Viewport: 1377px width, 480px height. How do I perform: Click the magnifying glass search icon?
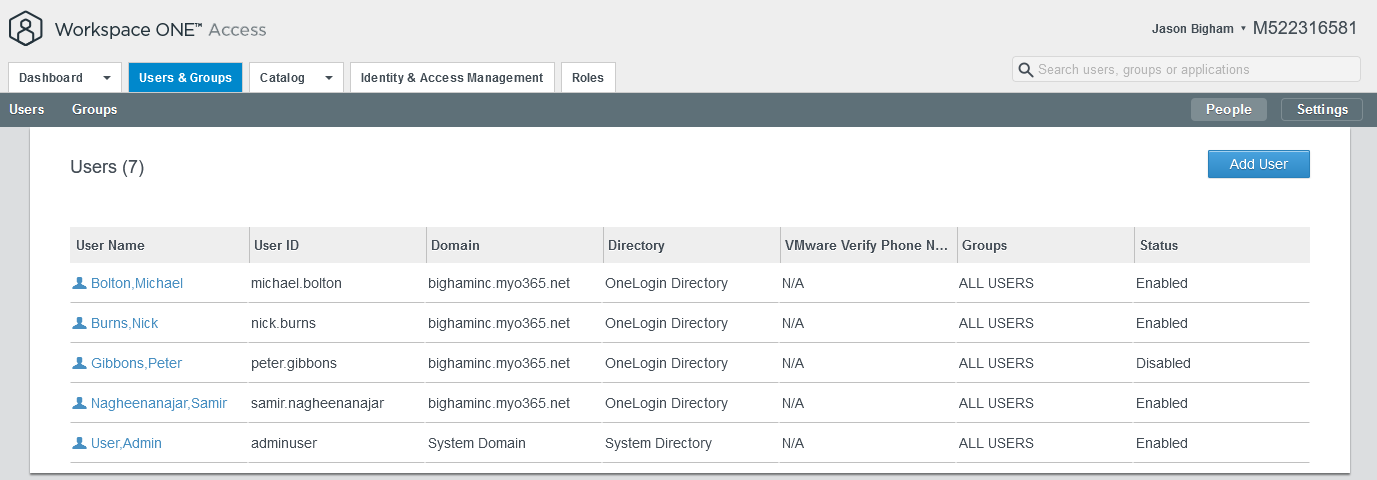click(1025, 70)
